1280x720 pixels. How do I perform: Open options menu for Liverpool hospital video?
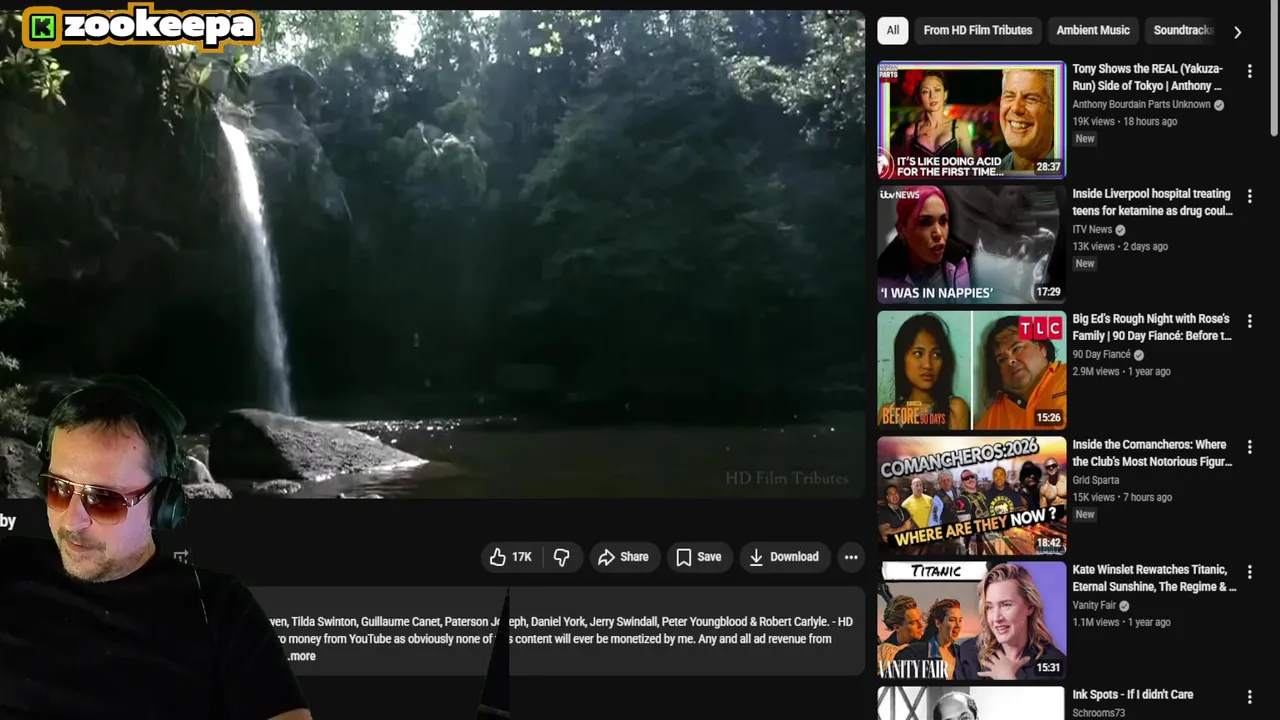point(1249,196)
